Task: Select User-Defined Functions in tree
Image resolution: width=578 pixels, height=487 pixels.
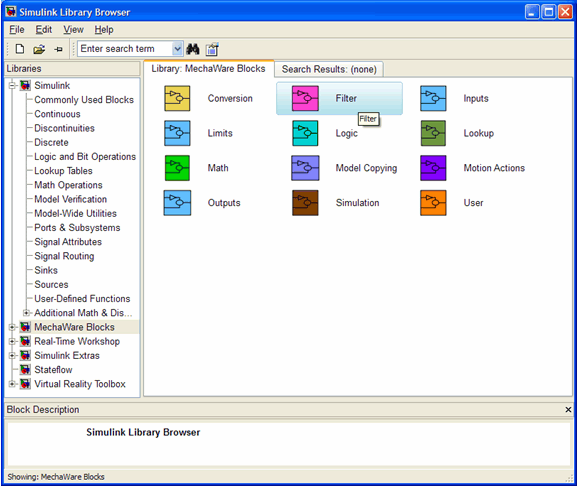Action: tap(82, 299)
